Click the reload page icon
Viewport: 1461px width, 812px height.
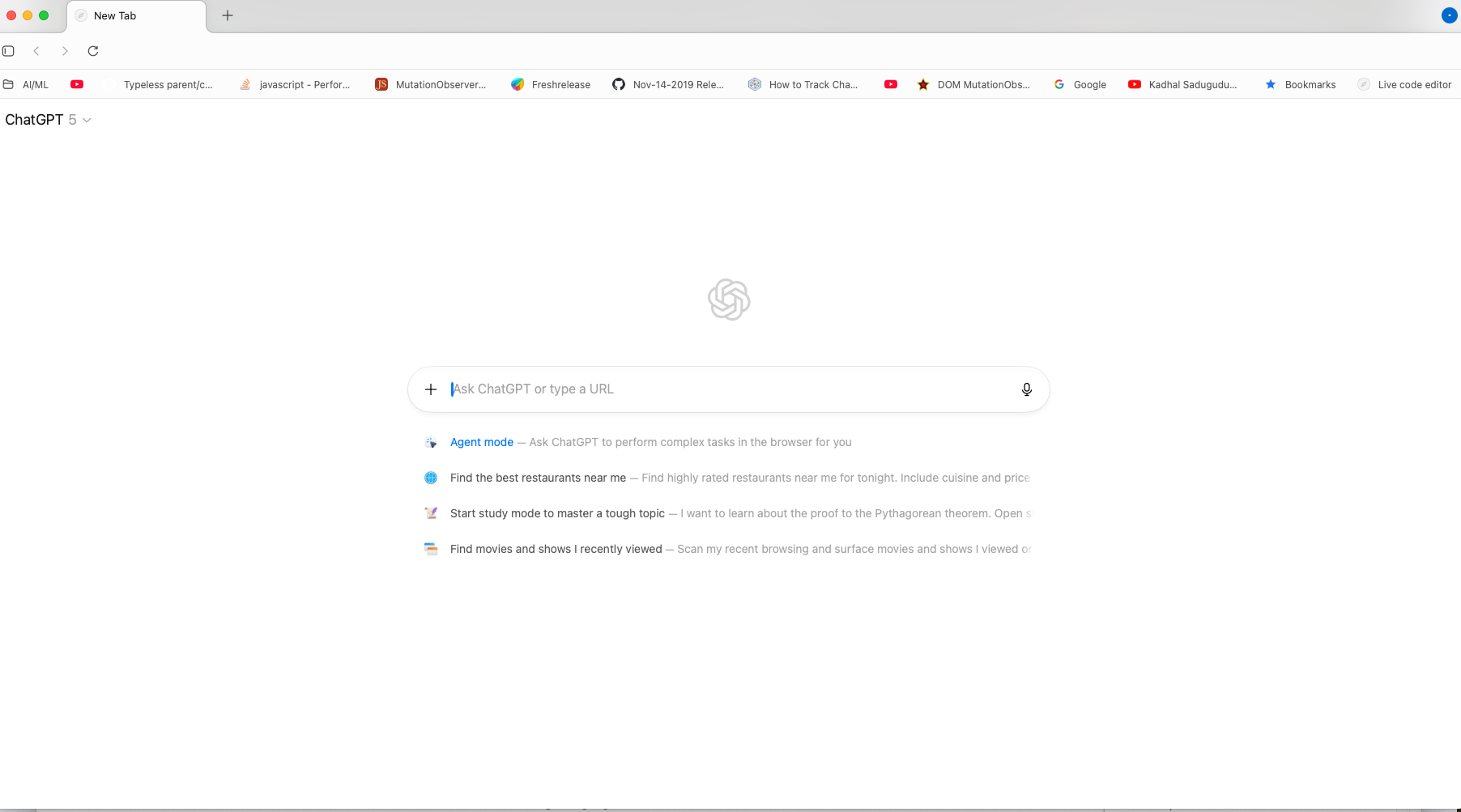(92, 50)
